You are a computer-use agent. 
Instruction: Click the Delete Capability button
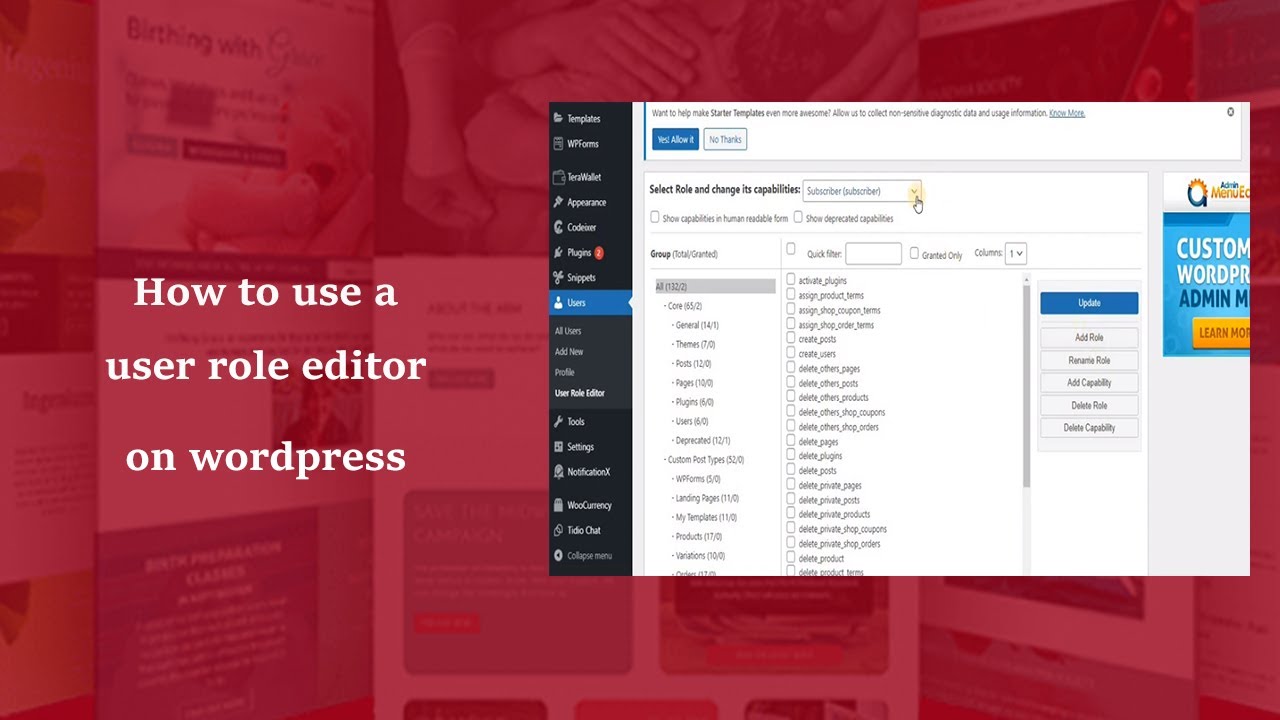[x=1089, y=428]
